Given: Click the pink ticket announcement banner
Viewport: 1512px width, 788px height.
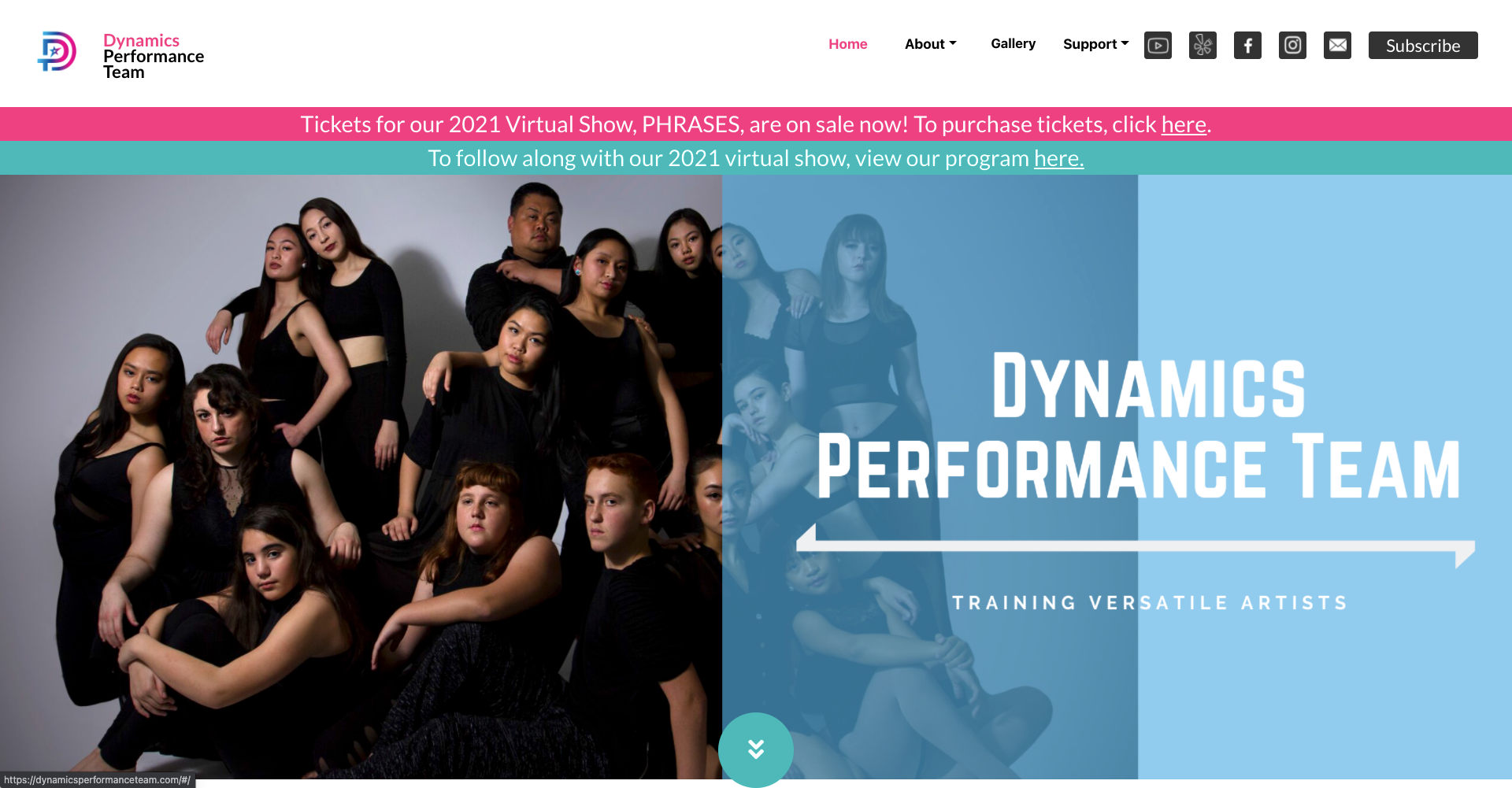Looking at the screenshot, I should click(x=756, y=124).
